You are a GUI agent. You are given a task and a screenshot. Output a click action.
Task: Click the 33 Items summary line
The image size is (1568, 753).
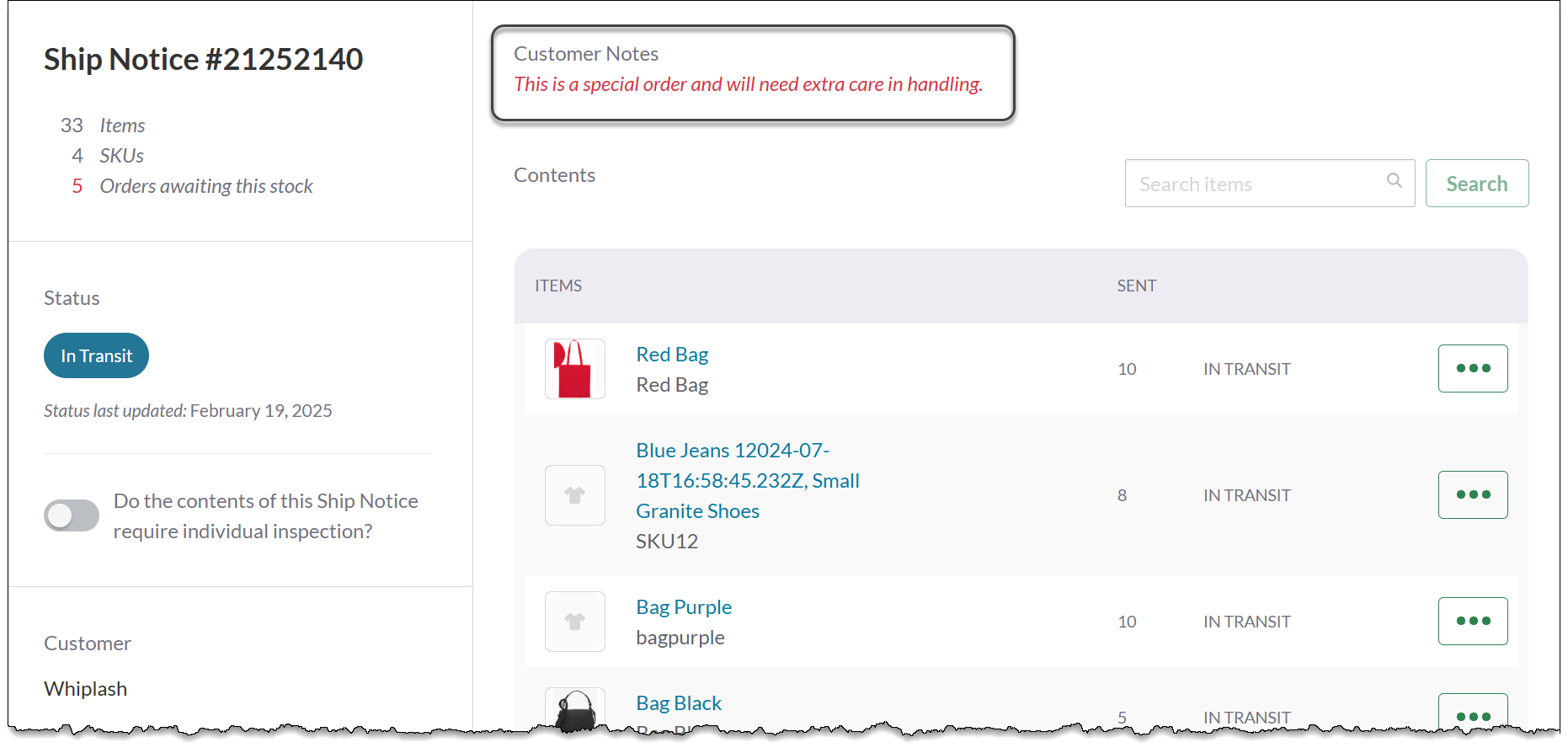(103, 125)
